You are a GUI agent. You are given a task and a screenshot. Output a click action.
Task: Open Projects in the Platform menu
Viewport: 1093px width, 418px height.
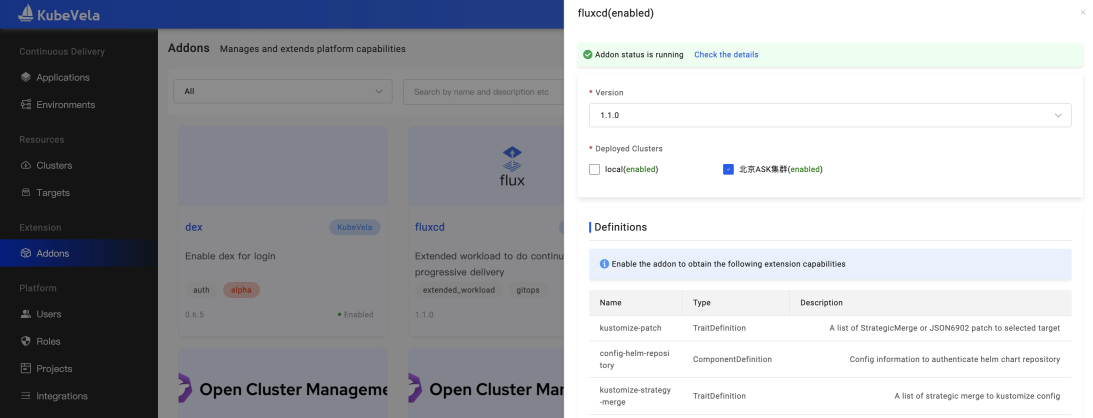click(x=56, y=368)
